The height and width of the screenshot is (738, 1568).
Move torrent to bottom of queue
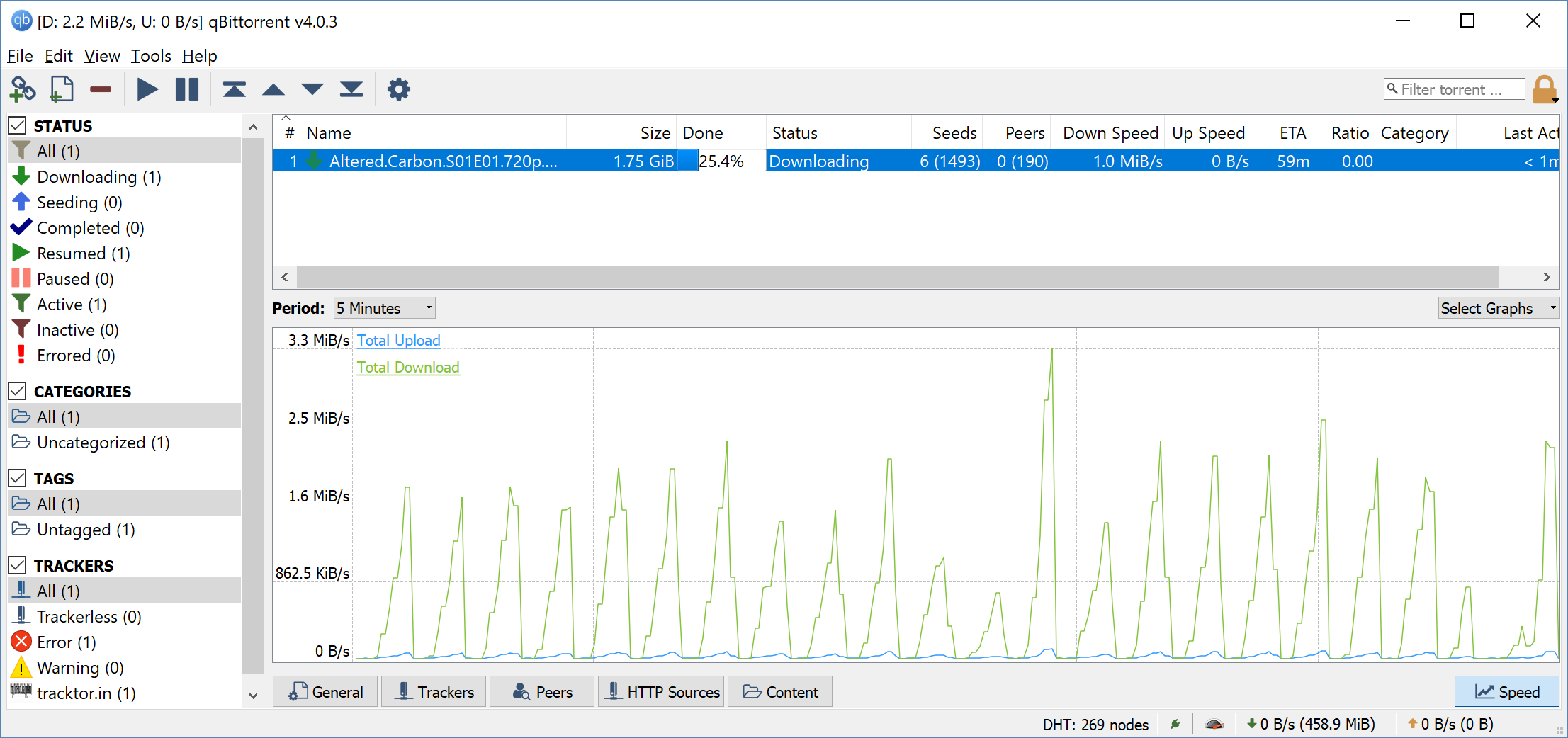(x=351, y=90)
